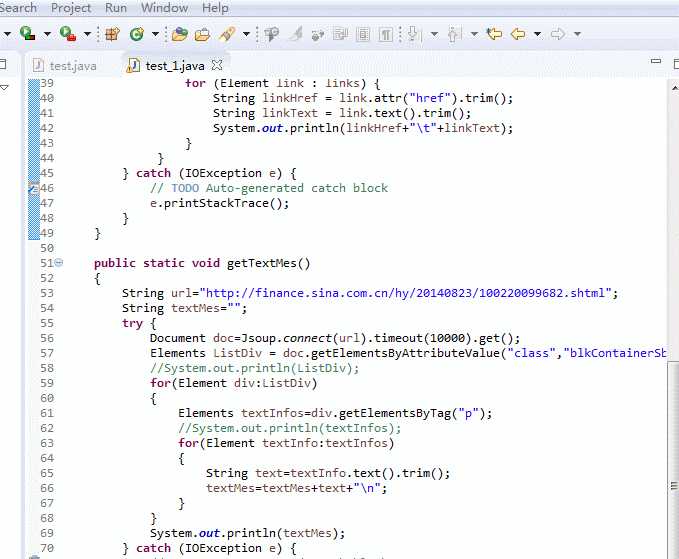Click the task marker on line 46
This screenshot has height=559, width=679.
tap(33, 188)
